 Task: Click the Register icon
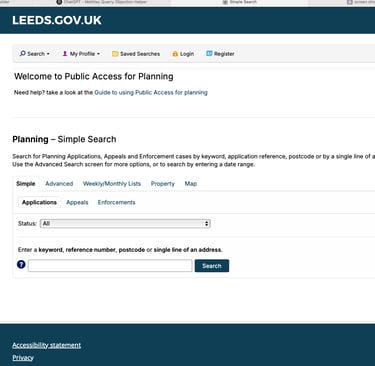209,53
